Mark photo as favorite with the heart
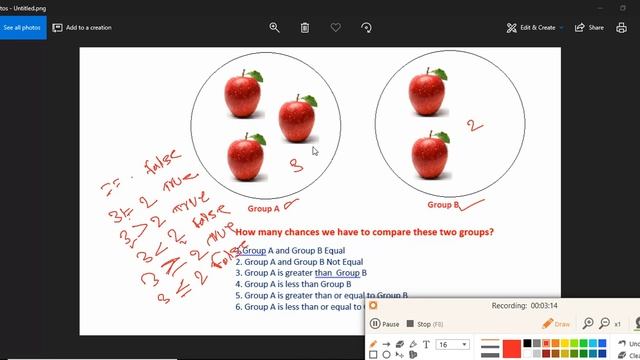This screenshot has height=360, width=640. click(336, 28)
